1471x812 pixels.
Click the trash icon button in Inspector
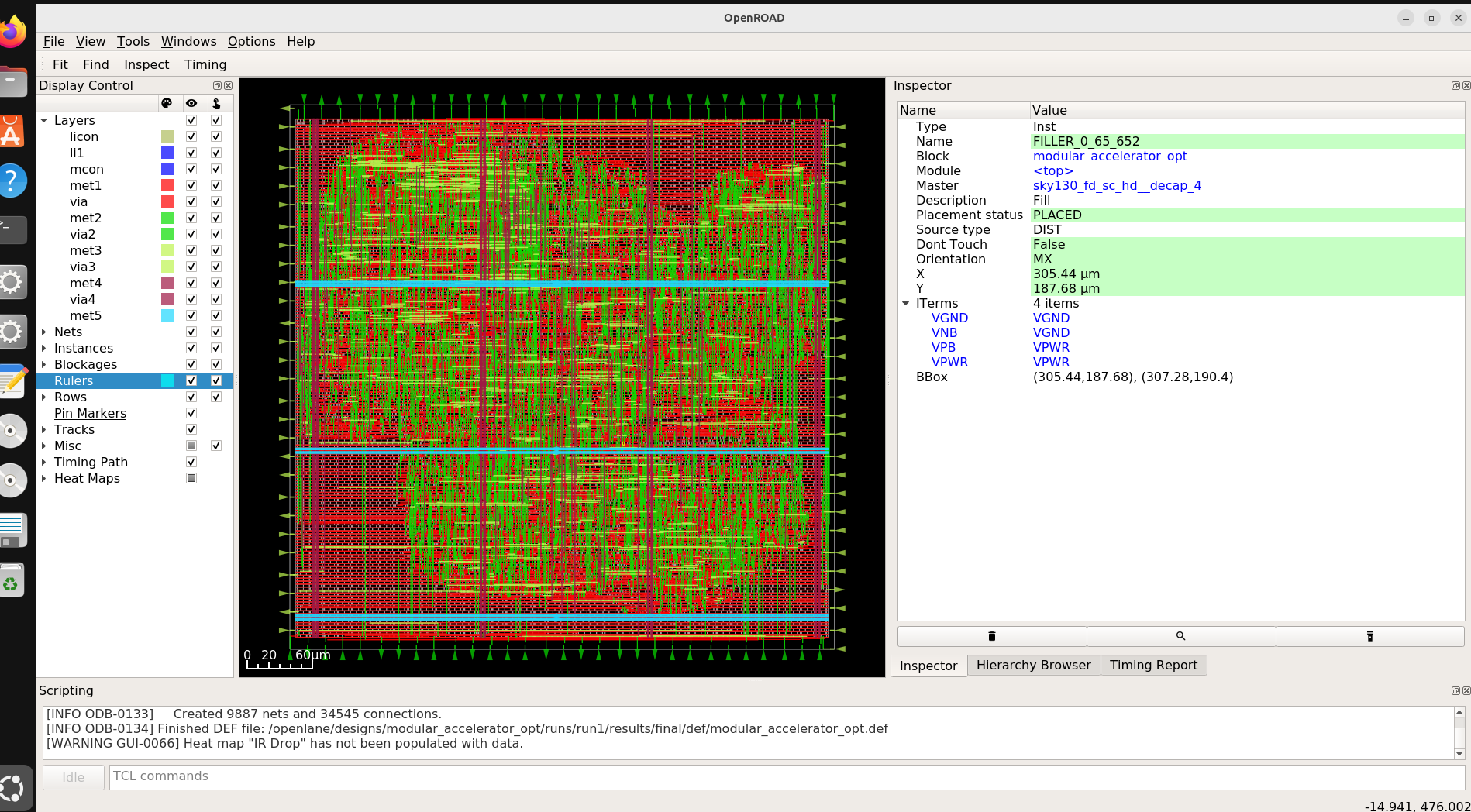point(991,636)
